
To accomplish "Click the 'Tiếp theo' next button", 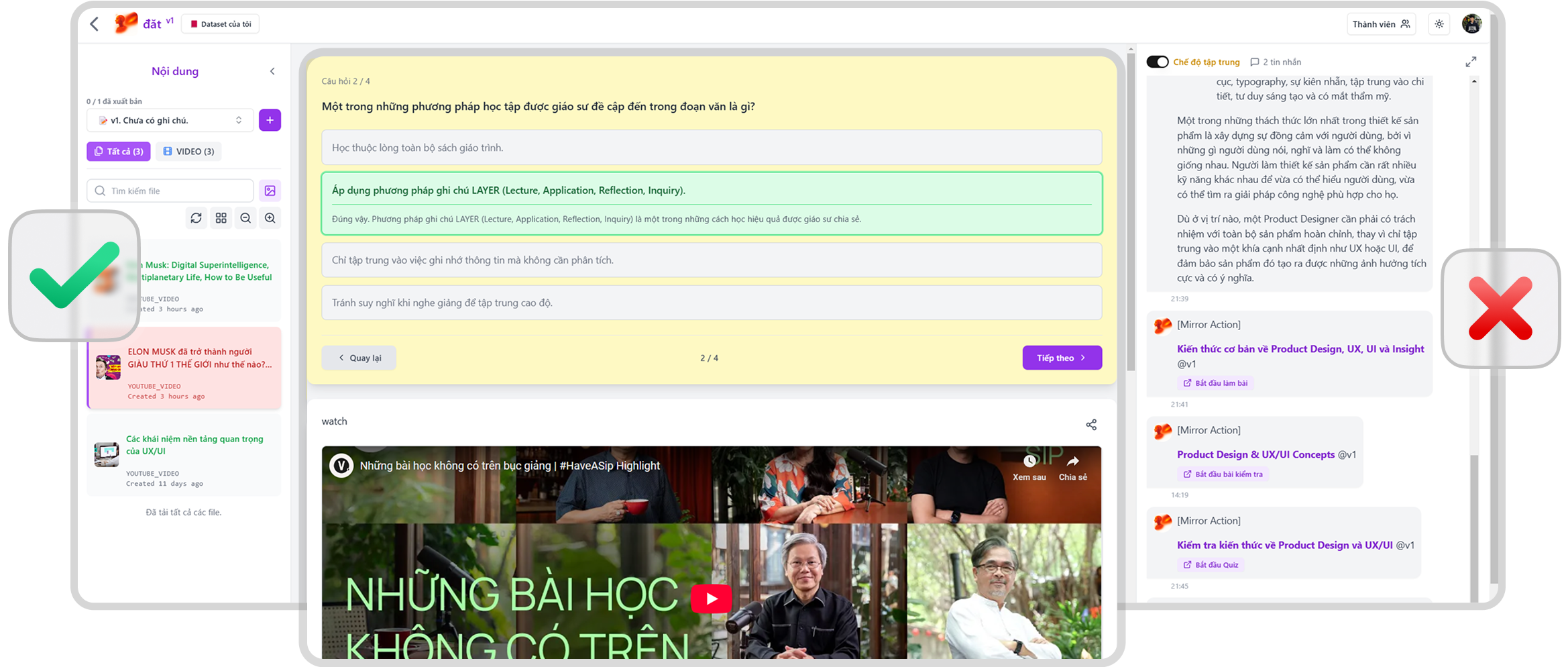I will tap(1061, 358).
